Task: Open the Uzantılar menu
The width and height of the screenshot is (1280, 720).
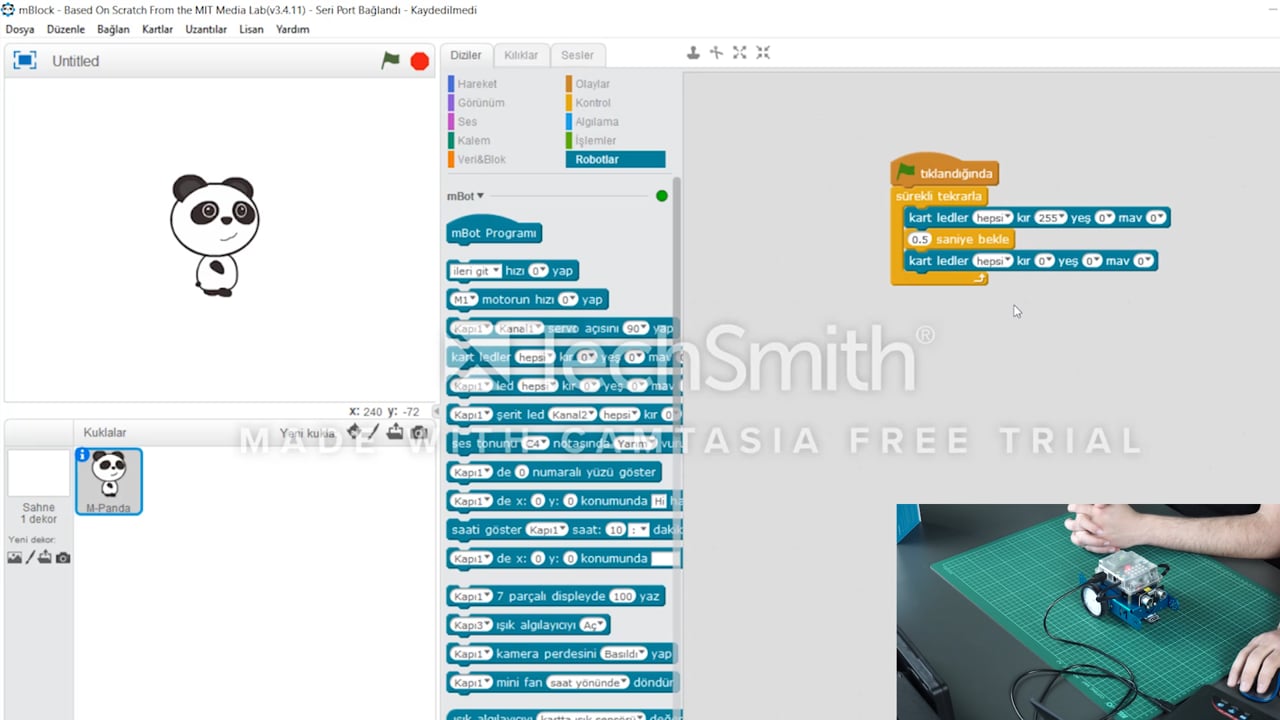Action: pos(206,29)
